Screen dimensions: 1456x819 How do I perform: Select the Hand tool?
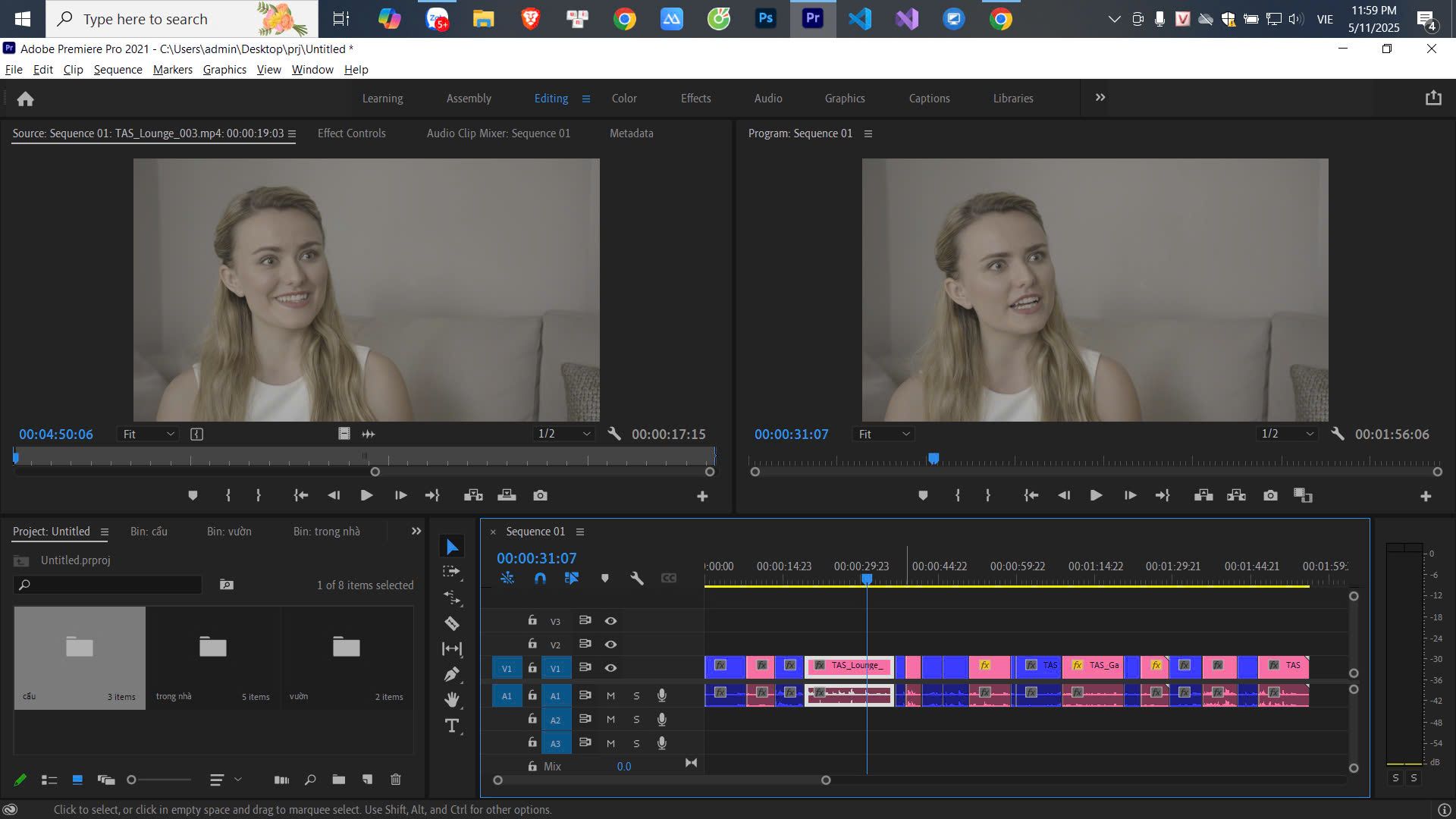pos(452,700)
